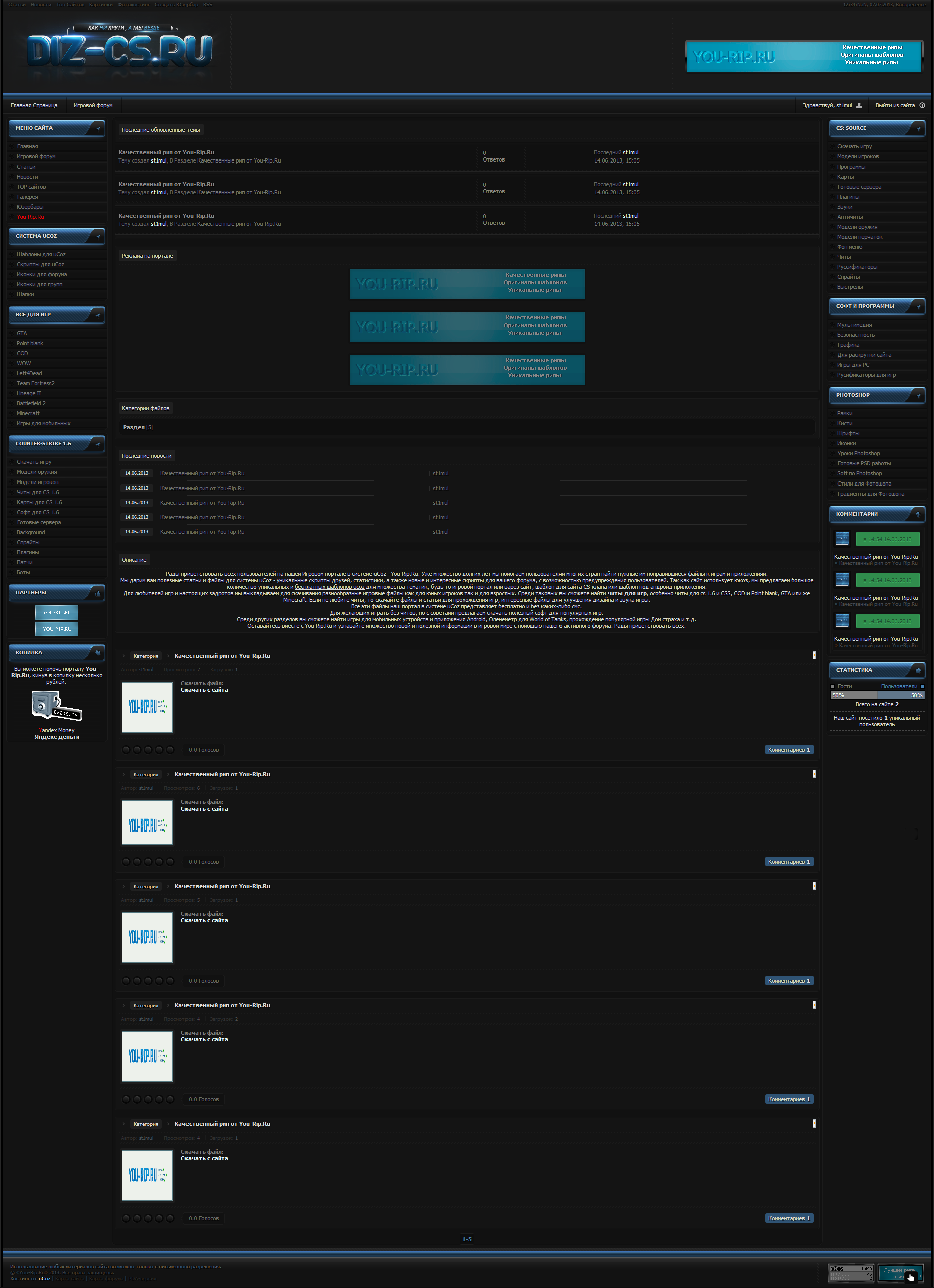934x1288 pixels.
Task: Open Создать Юзербар in the top bar
Action: 176,5
